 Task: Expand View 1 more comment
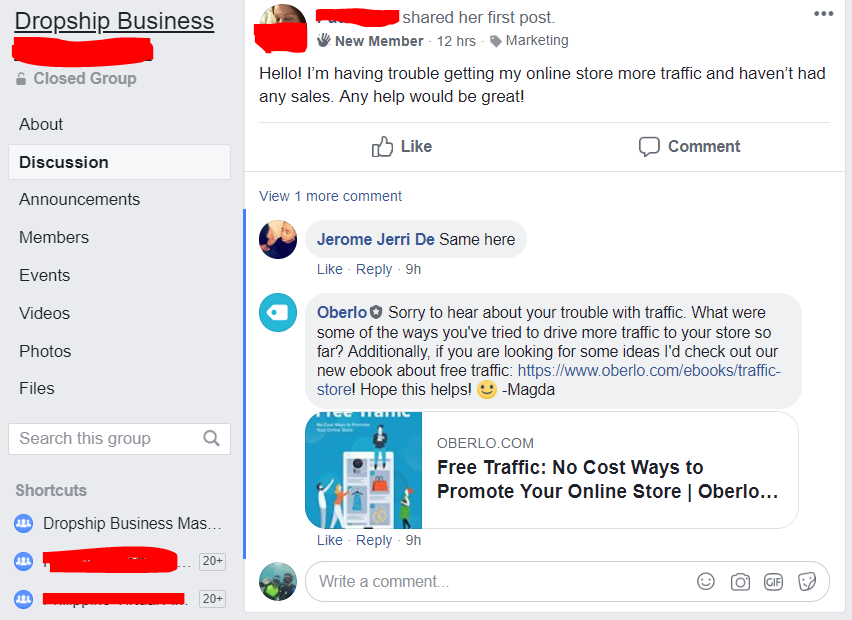[330, 196]
